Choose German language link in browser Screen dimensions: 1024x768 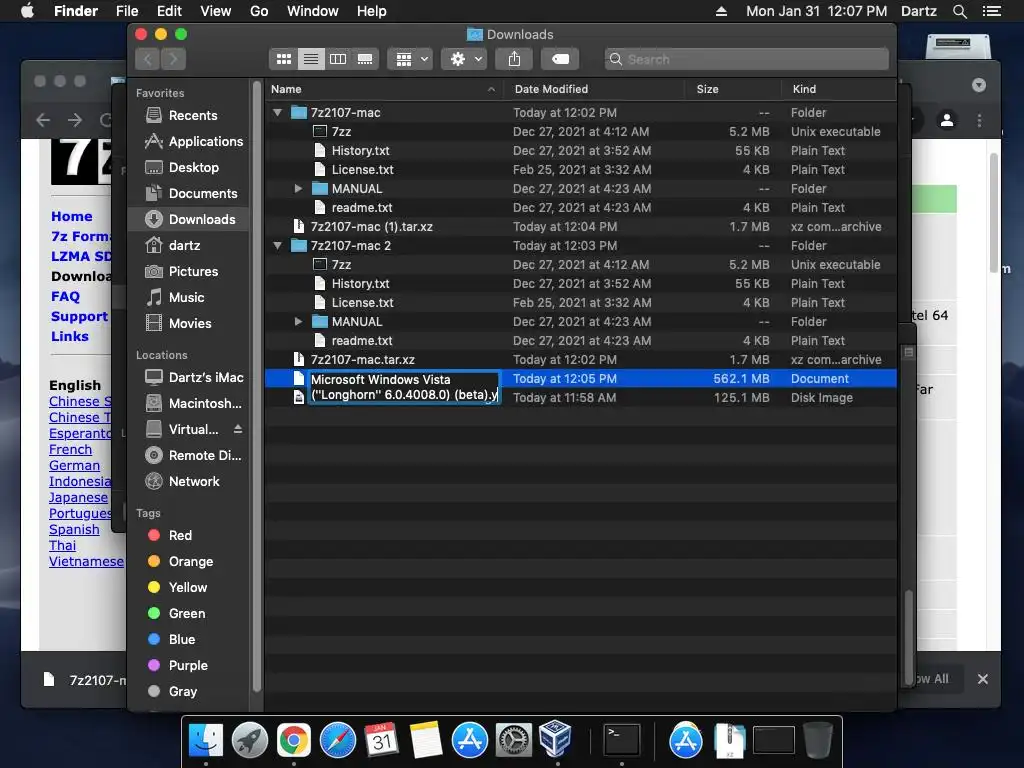[x=74, y=466]
